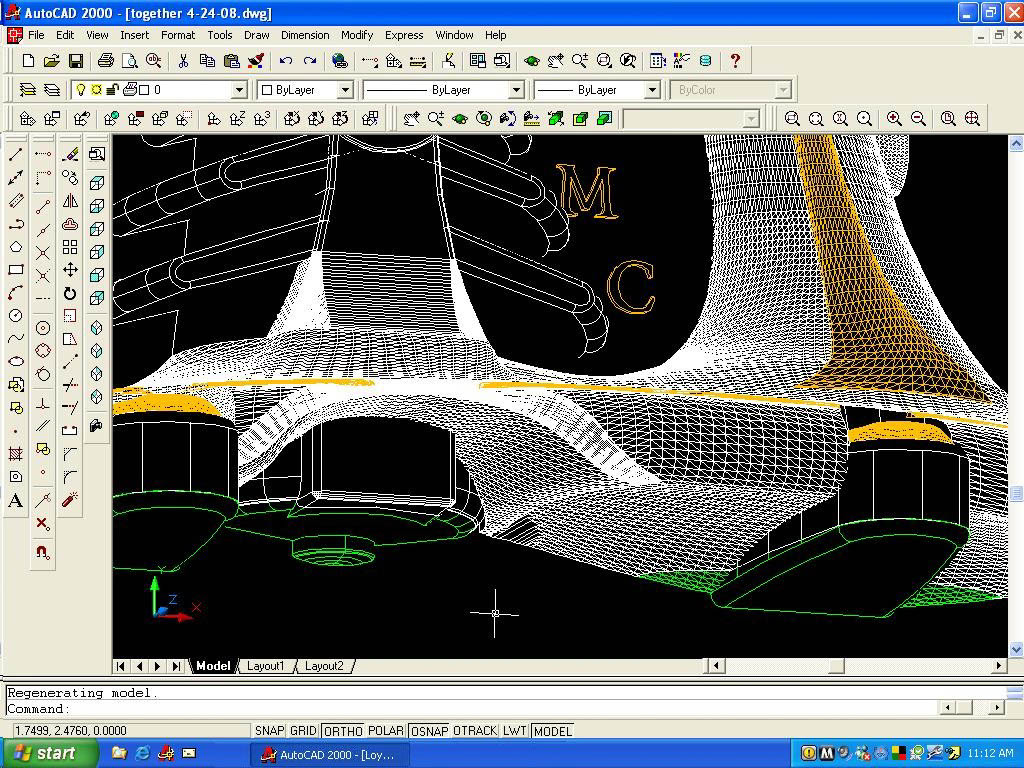Image resolution: width=1024 pixels, height=768 pixels.
Task: Click the MODEL button in status bar
Action: 552,731
